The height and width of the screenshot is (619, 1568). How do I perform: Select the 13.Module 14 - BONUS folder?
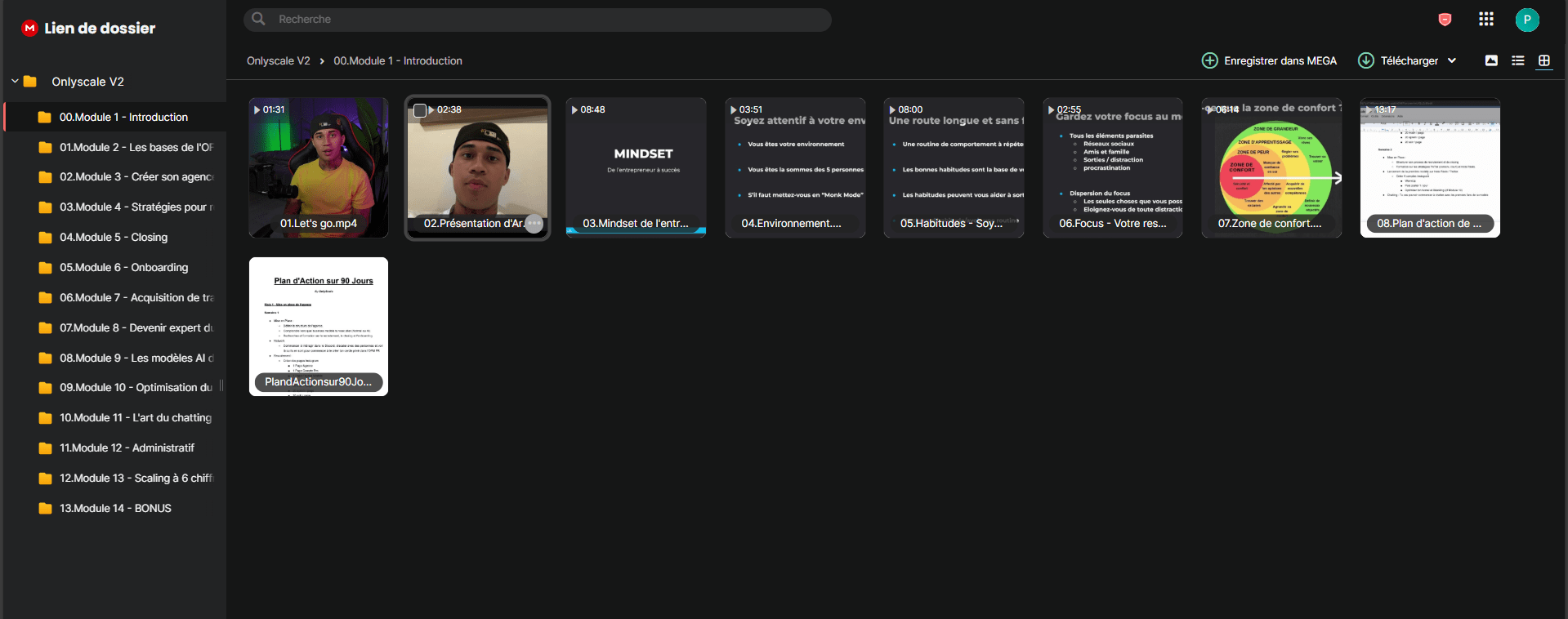click(x=115, y=509)
